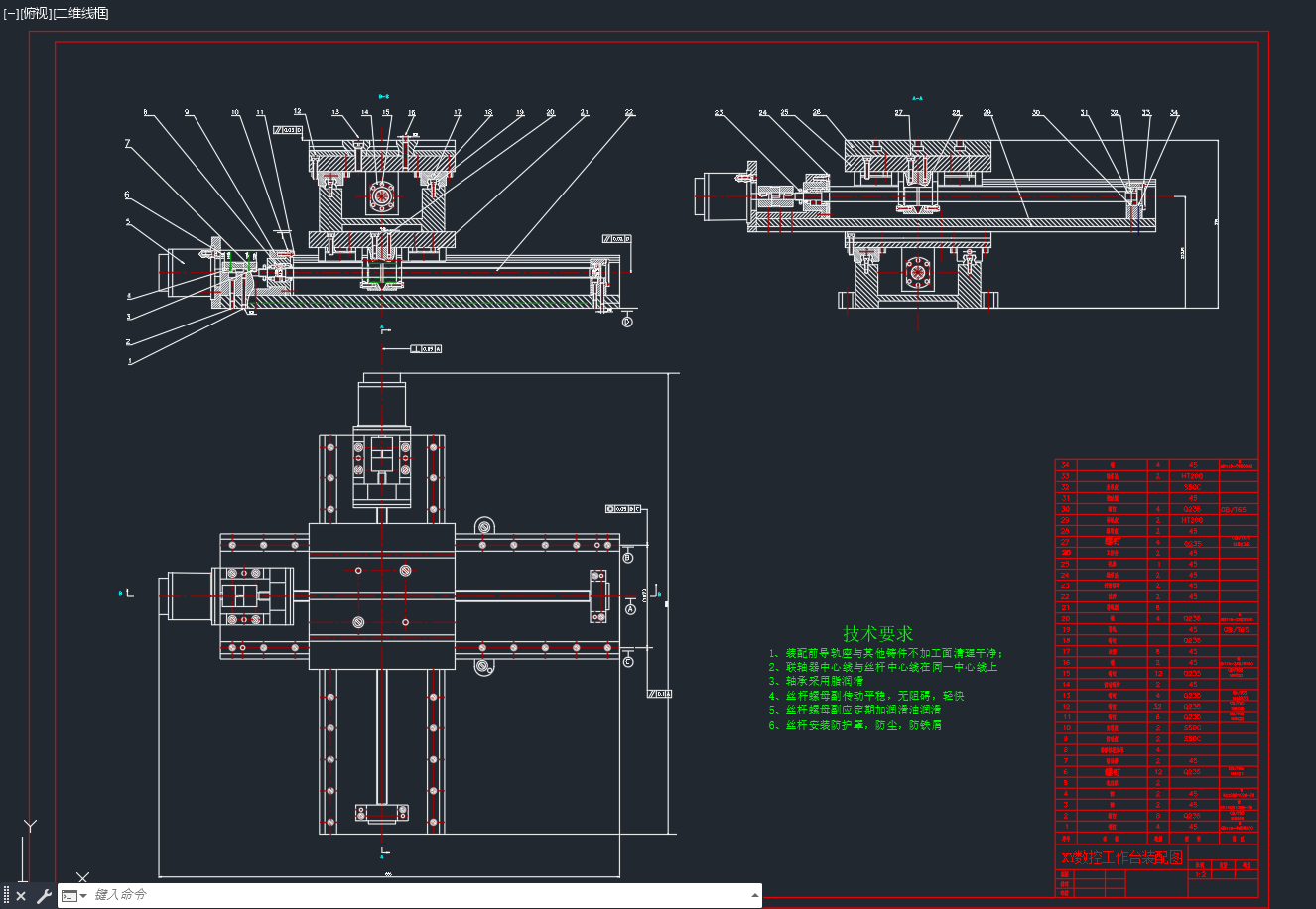Select quantity 12 in parts list row 15
Image resolution: width=1316 pixels, height=909 pixels.
click(1157, 673)
